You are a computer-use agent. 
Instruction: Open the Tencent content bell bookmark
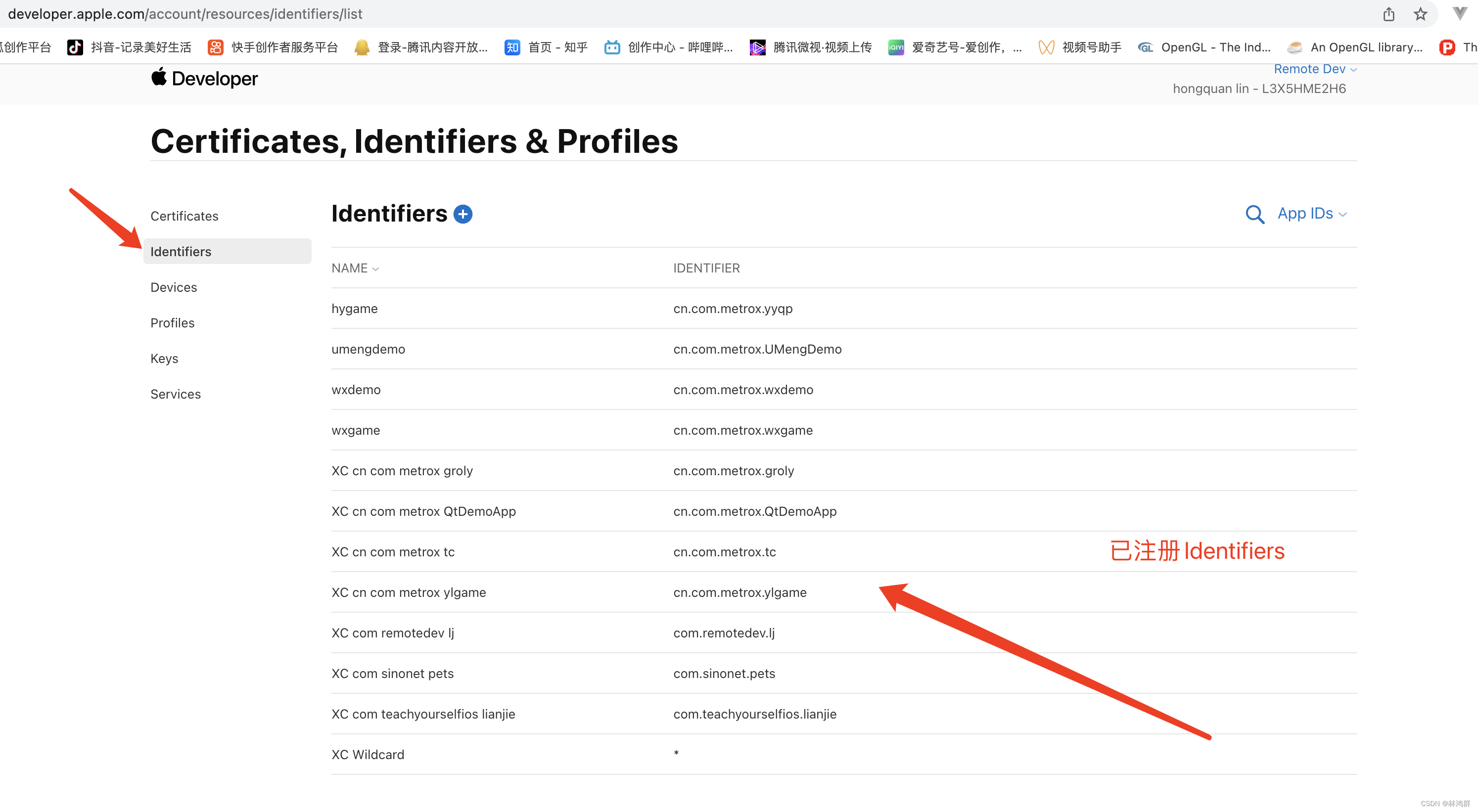[421, 47]
